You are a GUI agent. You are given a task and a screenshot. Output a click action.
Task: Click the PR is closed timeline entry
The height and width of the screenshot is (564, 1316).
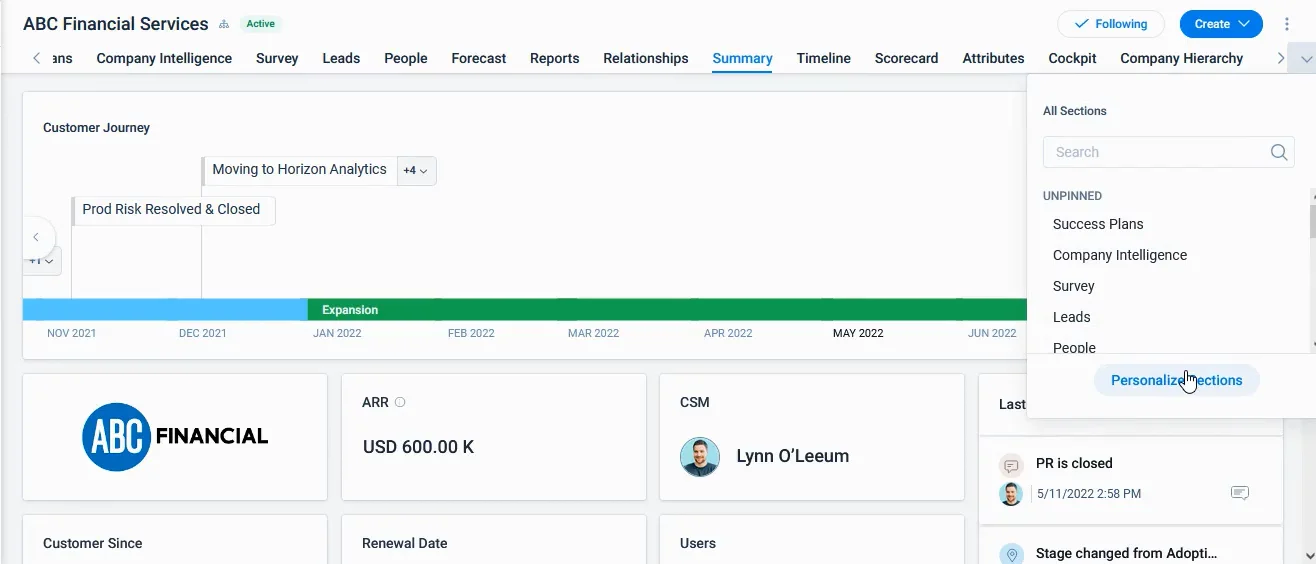[x=1130, y=480]
